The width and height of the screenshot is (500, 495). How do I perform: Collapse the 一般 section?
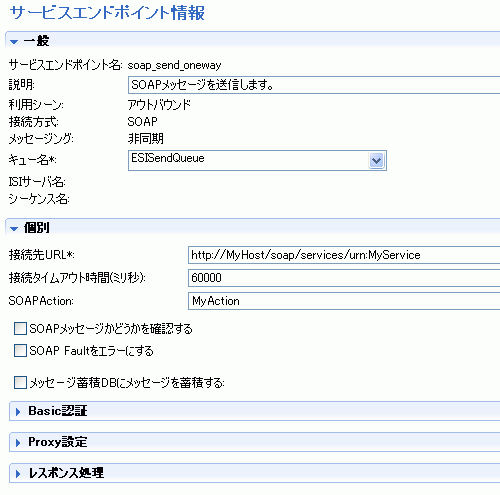pyautogui.click(x=14, y=42)
